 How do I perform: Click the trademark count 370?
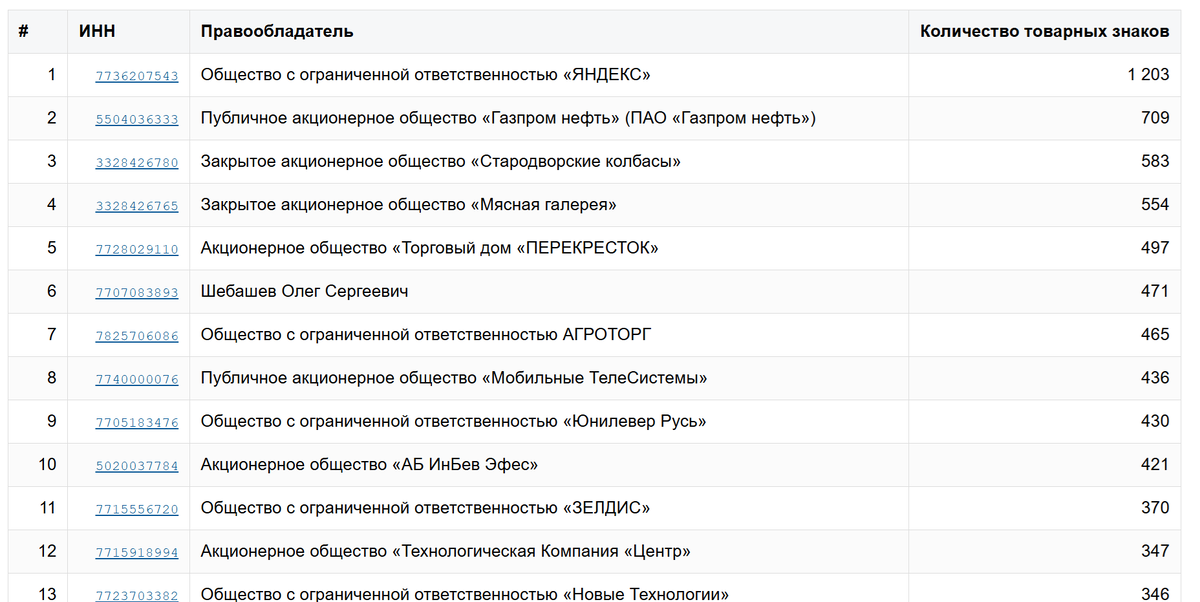pos(1155,508)
